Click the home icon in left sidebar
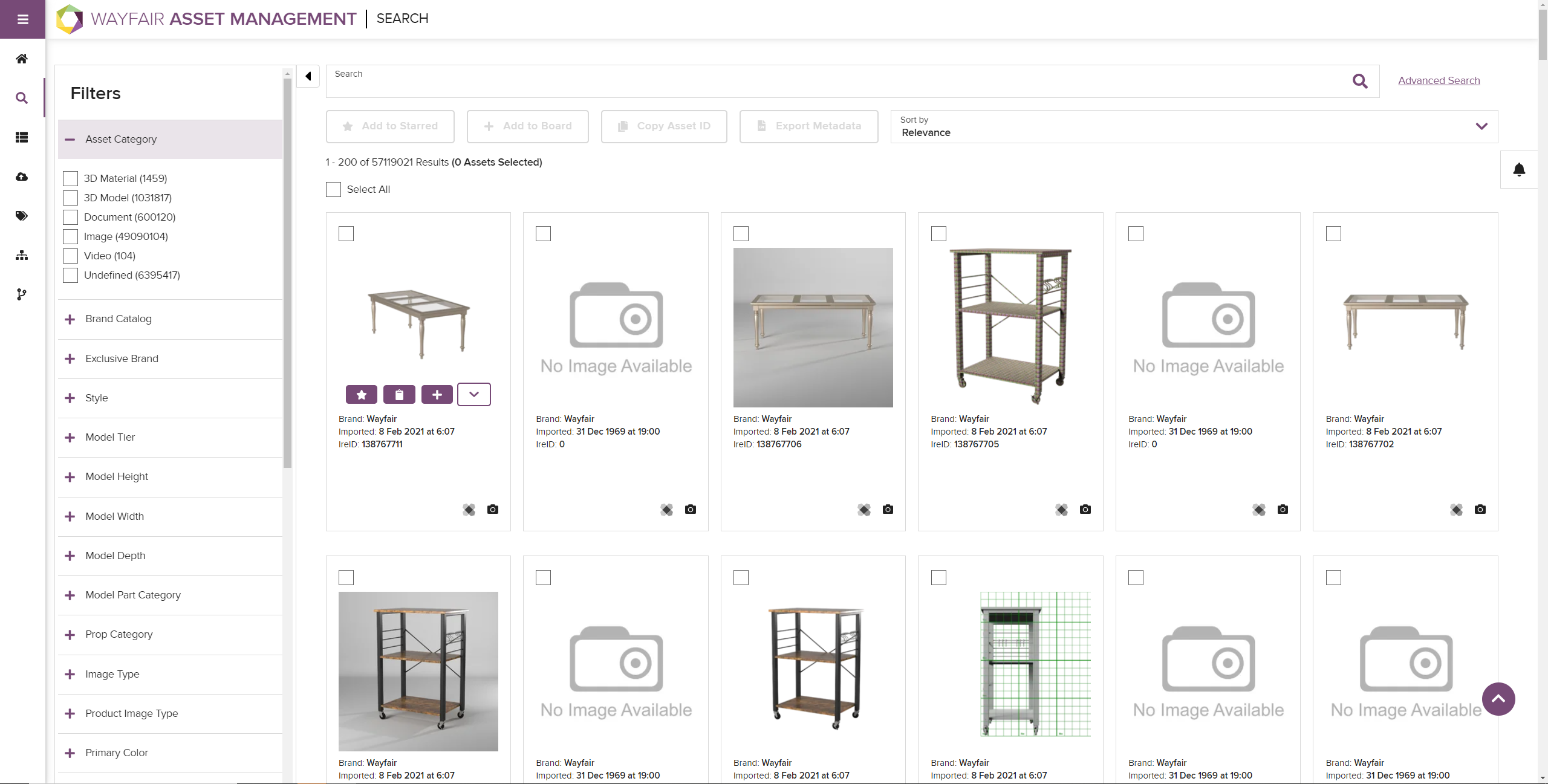Image resolution: width=1548 pixels, height=784 pixels. pos(22,59)
